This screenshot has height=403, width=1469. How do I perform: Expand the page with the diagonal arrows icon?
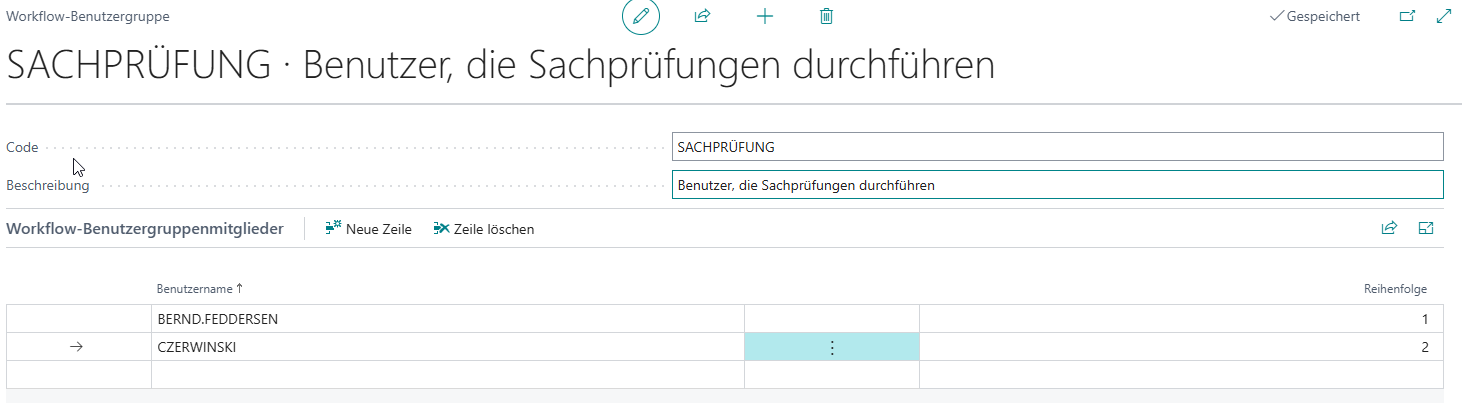click(x=1443, y=16)
